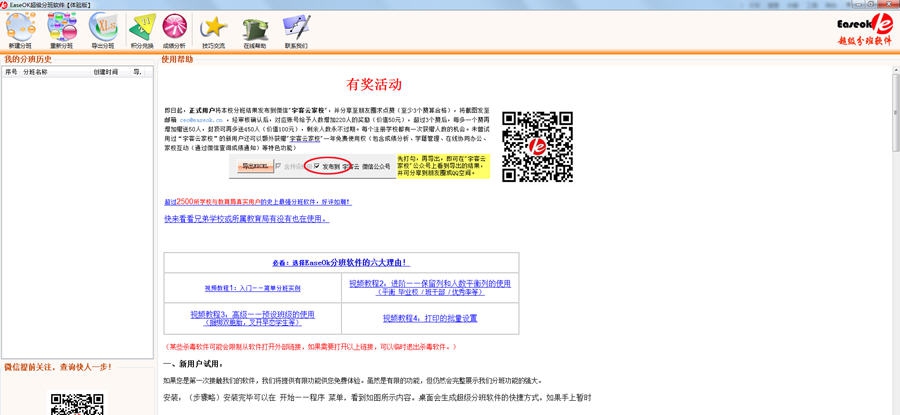
Task: Open the 六大理由 link in the table
Action: tap(341, 263)
